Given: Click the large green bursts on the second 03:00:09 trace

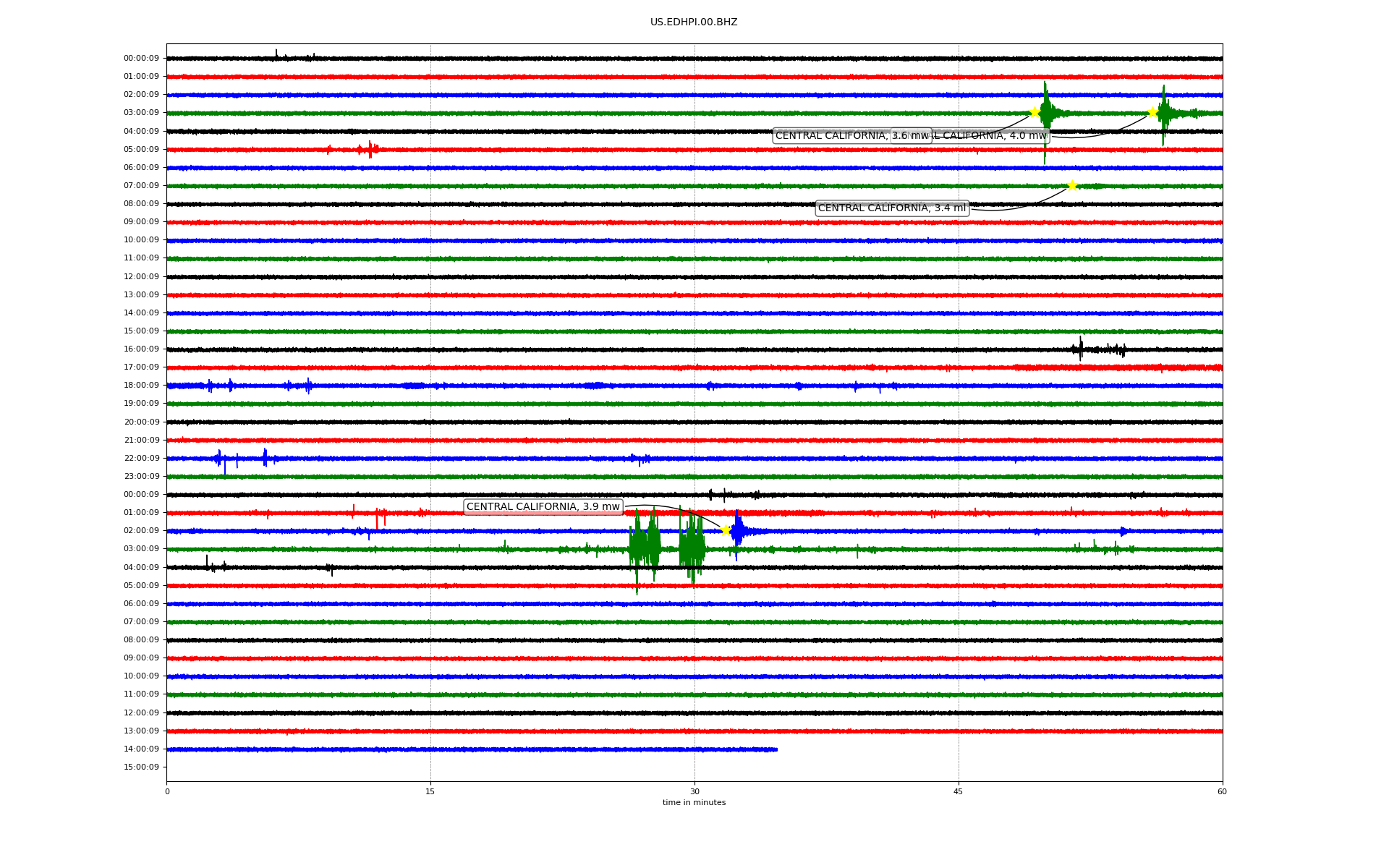Looking at the screenshot, I should click(645, 548).
